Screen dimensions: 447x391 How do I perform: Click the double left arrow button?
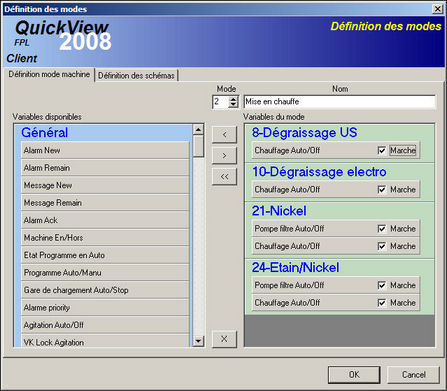tap(224, 177)
